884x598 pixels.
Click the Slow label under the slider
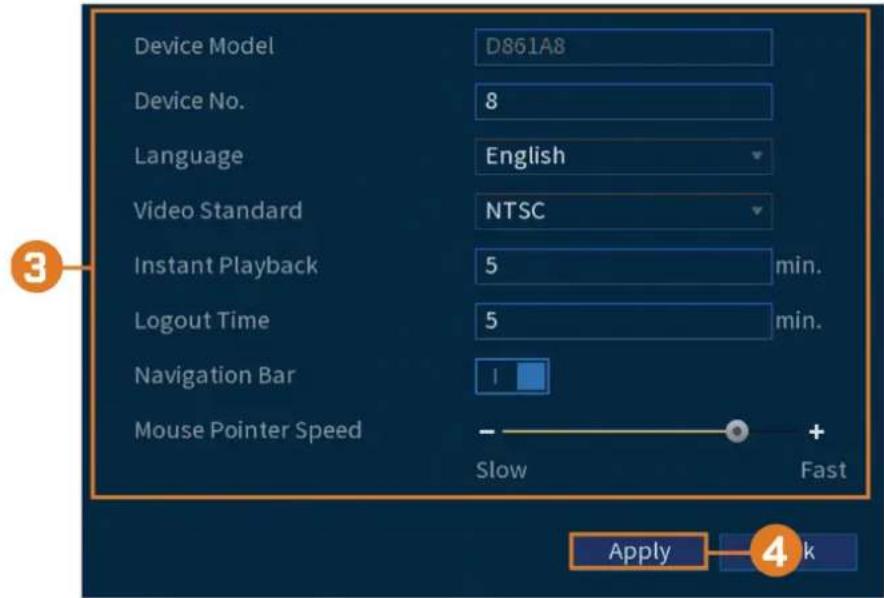tap(501, 469)
